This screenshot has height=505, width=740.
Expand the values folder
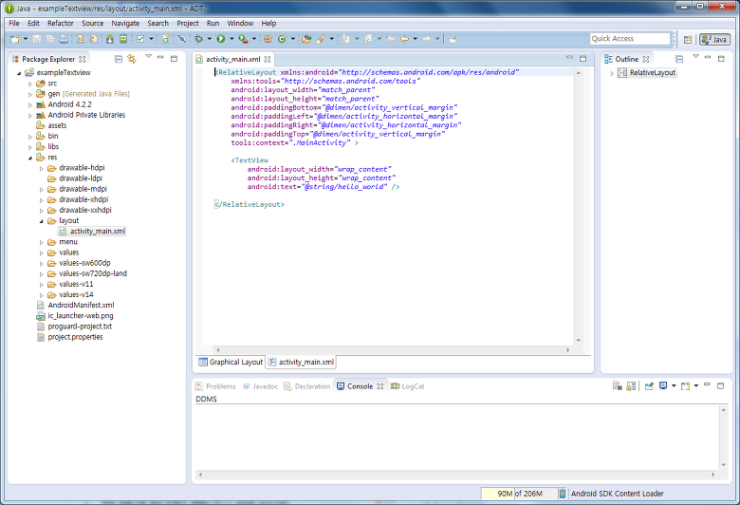click(x=41, y=253)
